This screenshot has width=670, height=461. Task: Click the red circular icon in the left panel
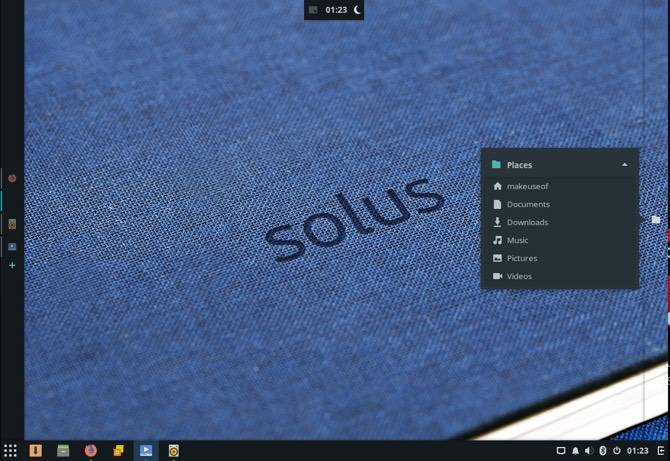[12, 178]
